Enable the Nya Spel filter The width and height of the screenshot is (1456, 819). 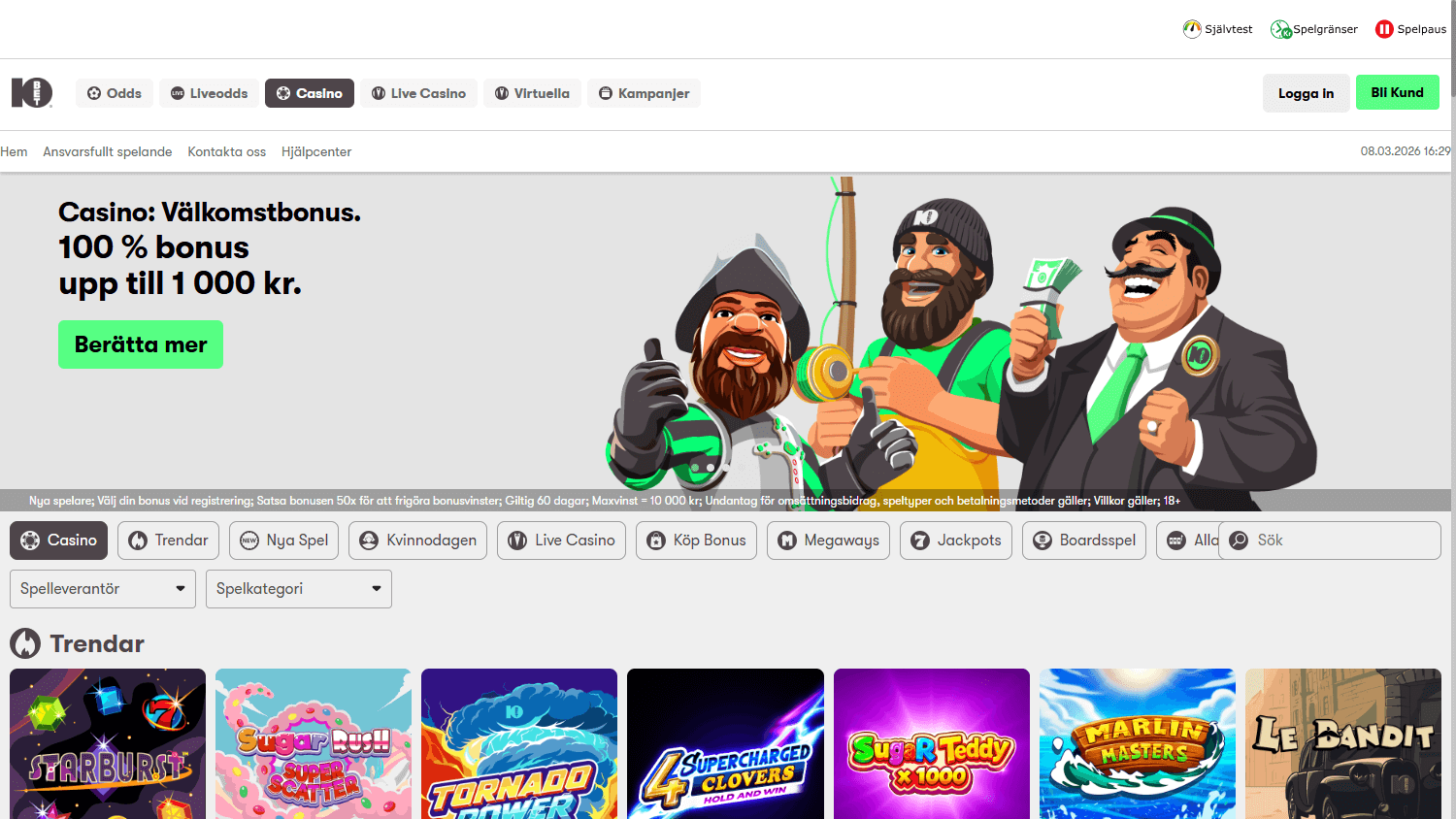point(283,541)
